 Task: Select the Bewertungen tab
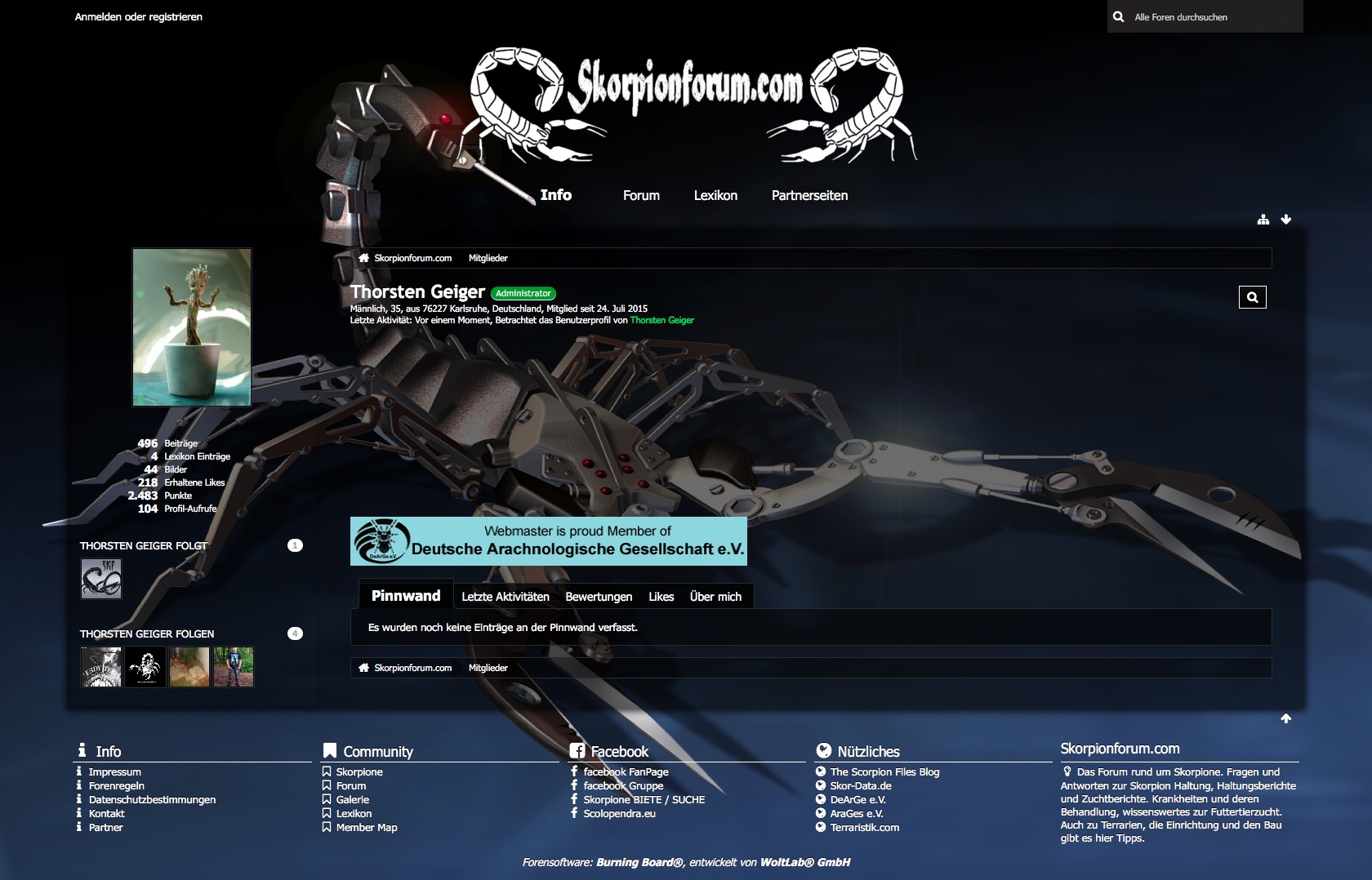click(599, 597)
